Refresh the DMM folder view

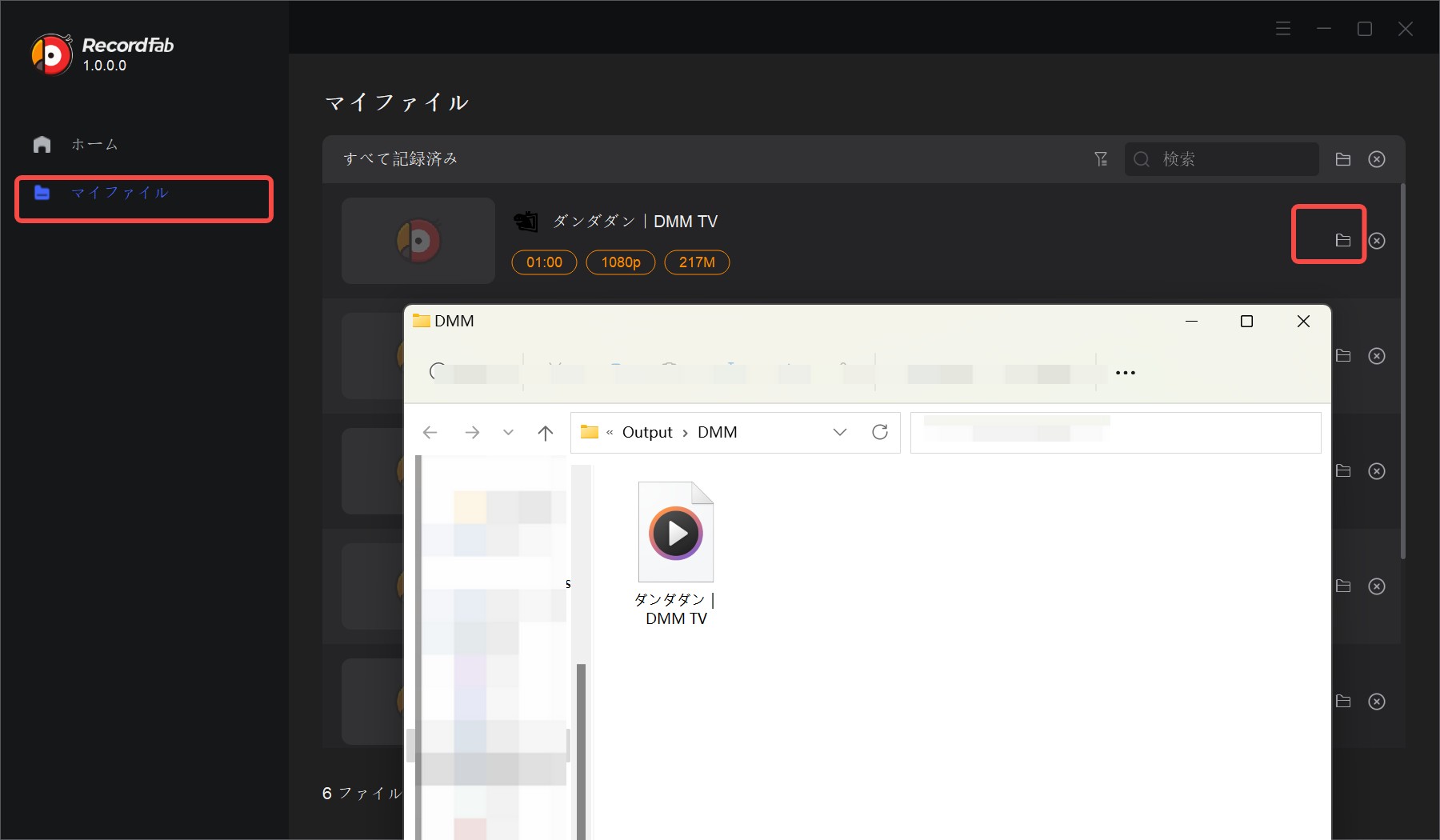[x=880, y=432]
